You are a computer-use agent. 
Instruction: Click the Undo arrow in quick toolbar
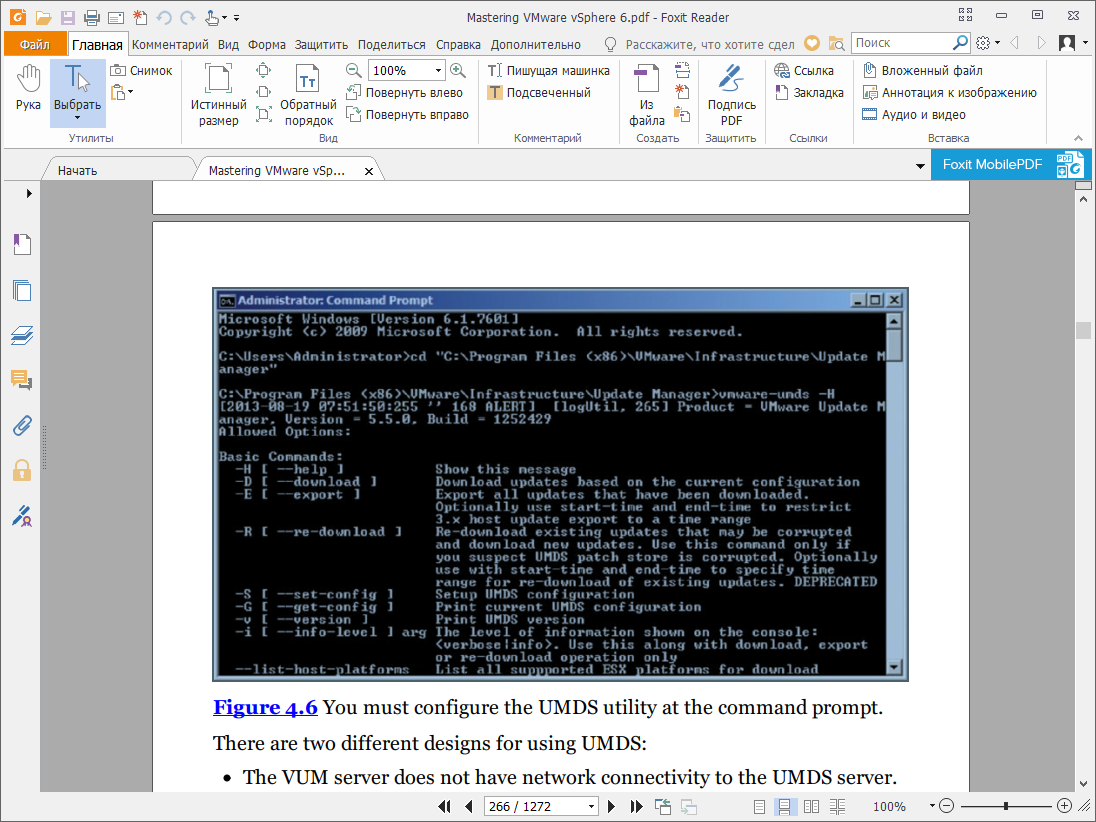pyautogui.click(x=164, y=17)
